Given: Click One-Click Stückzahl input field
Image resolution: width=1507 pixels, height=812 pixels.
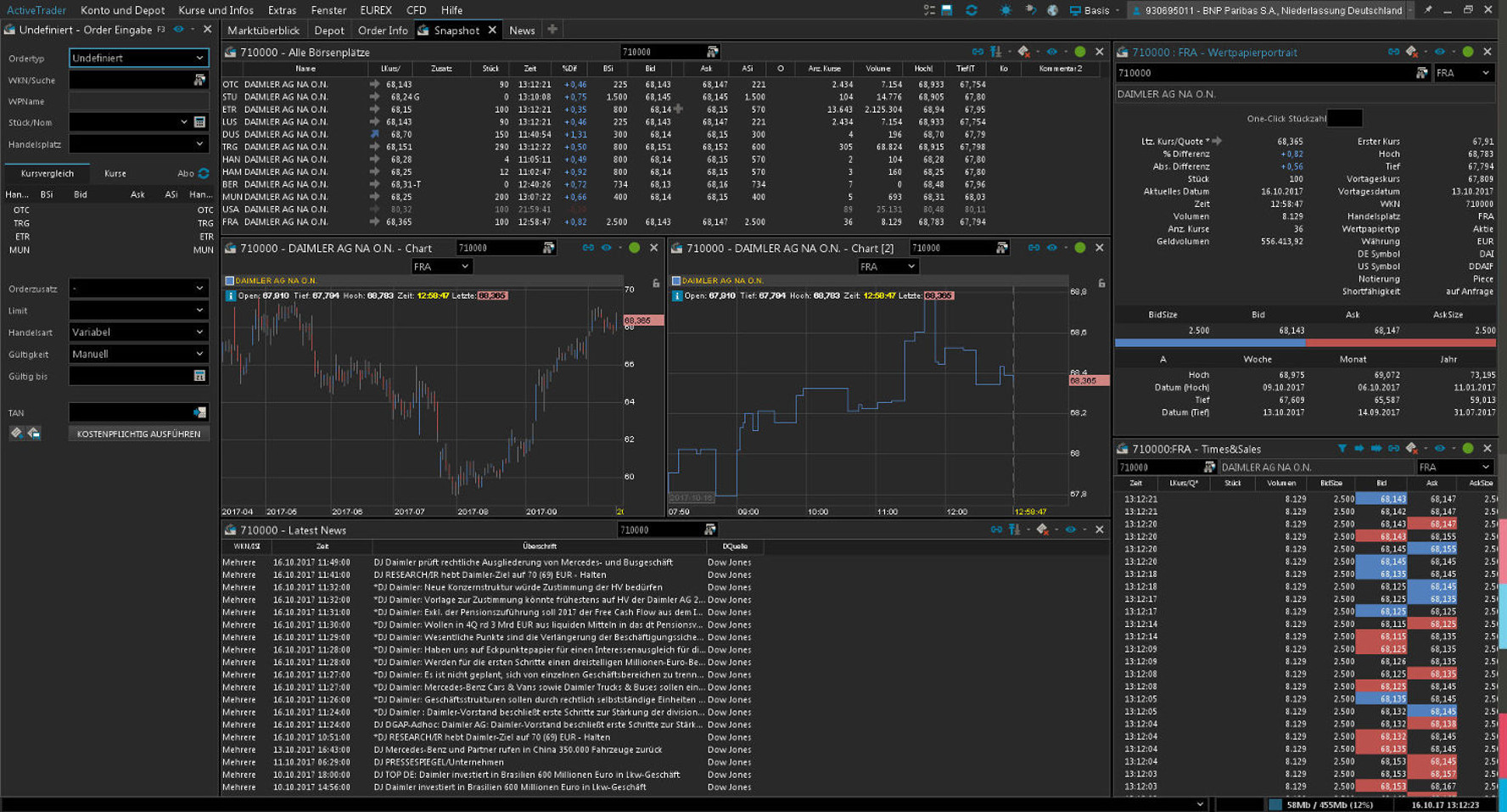Looking at the screenshot, I should pos(1344,118).
